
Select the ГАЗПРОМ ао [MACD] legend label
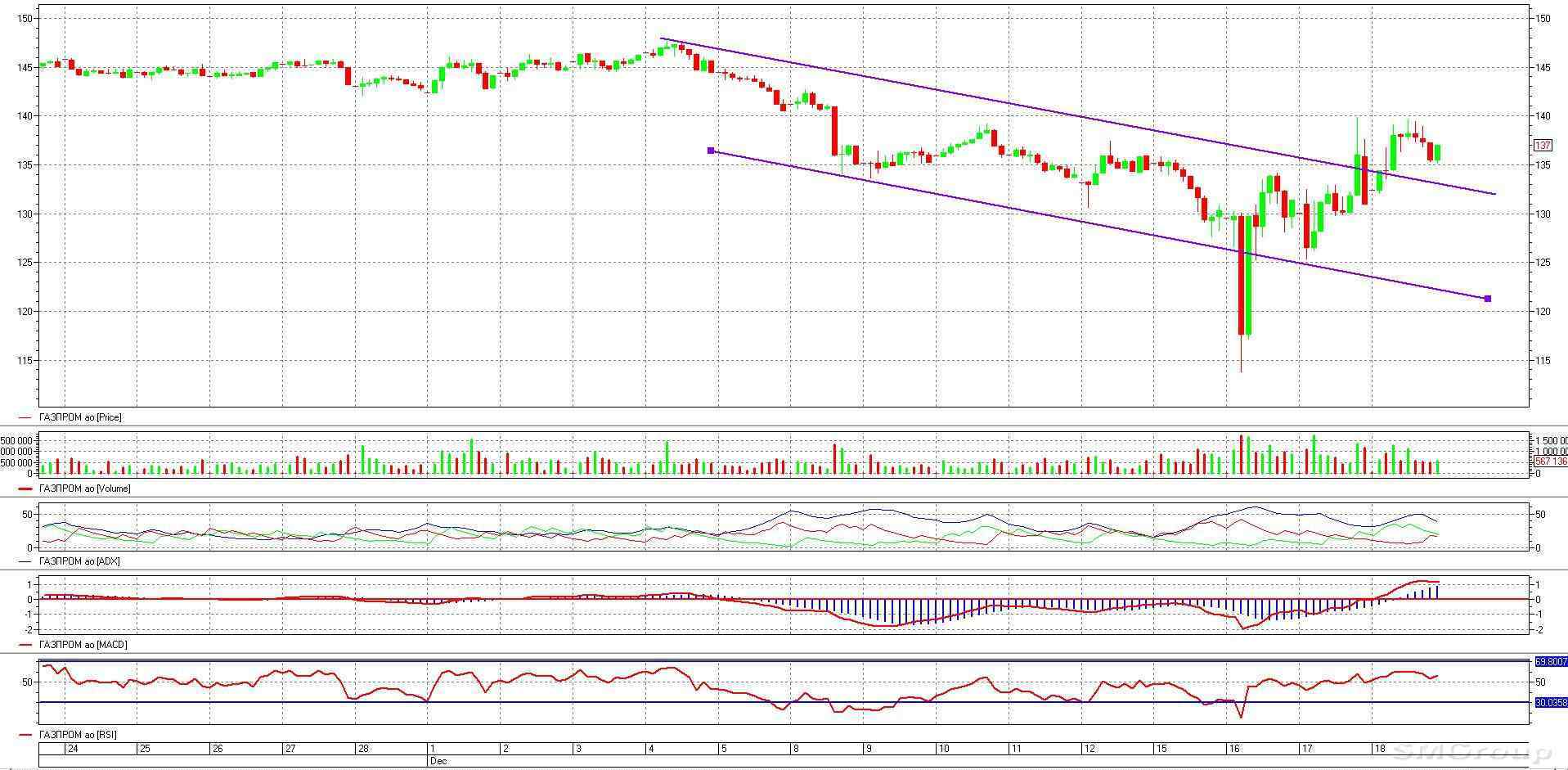click(x=83, y=645)
